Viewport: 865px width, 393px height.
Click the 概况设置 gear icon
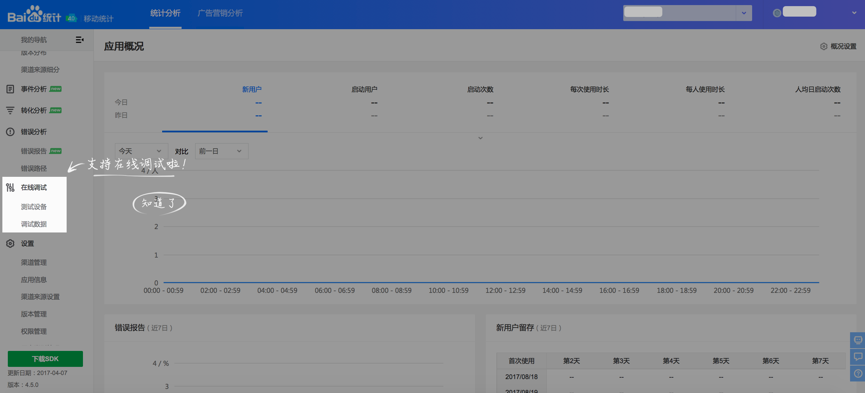pyautogui.click(x=824, y=47)
